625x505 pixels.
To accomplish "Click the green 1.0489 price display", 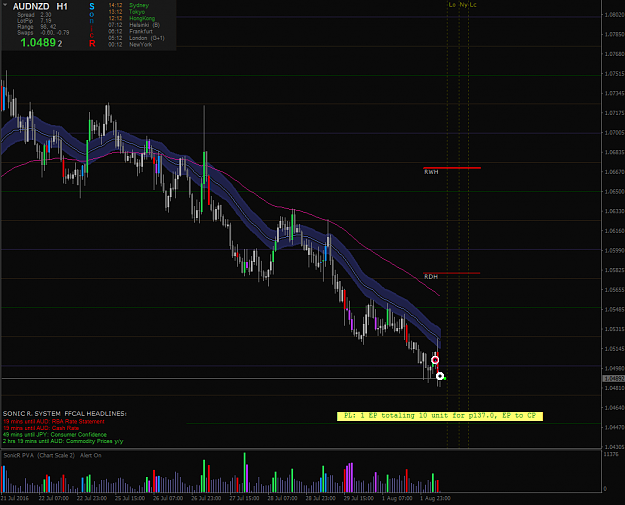I will pyautogui.click(x=38, y=43).
